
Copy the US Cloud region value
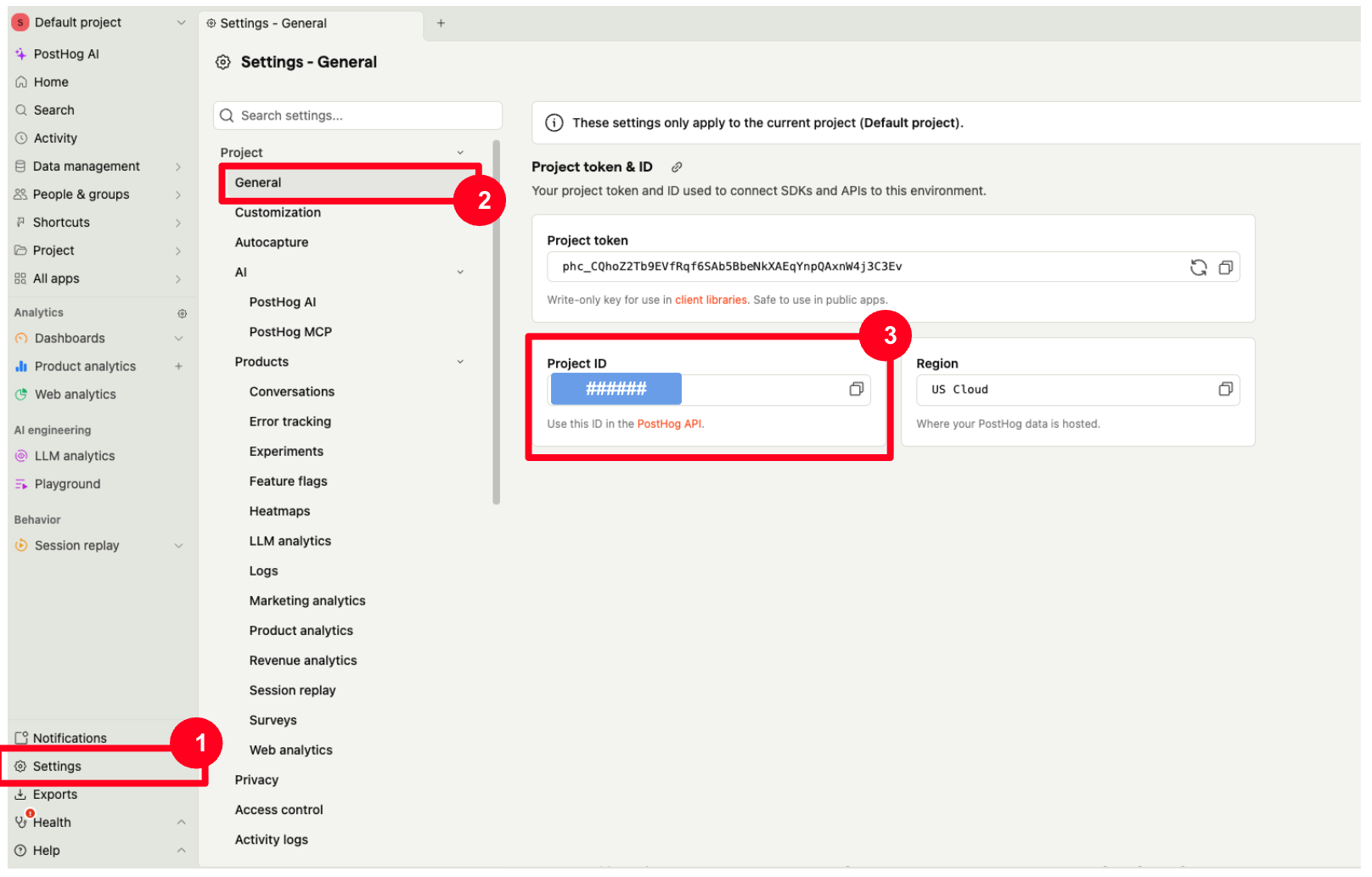tap(1225, 389)
